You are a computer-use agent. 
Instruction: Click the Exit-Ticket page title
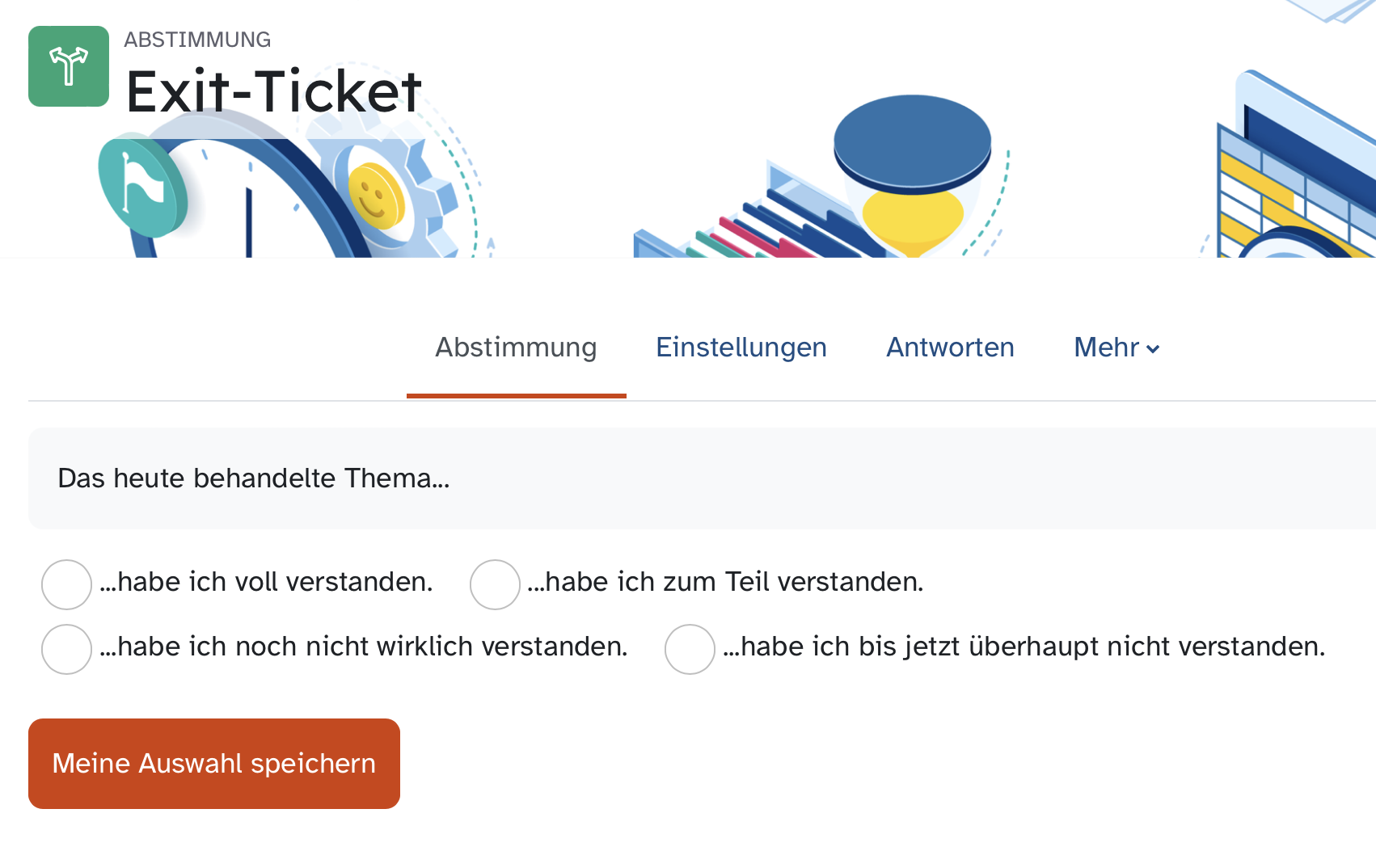click(273, 91)
